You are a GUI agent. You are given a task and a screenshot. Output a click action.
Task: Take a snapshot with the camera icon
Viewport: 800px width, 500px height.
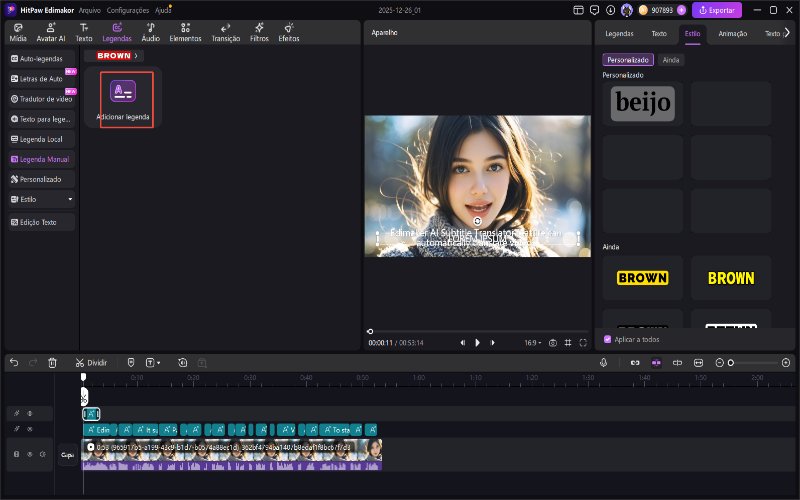pos(552,342)
